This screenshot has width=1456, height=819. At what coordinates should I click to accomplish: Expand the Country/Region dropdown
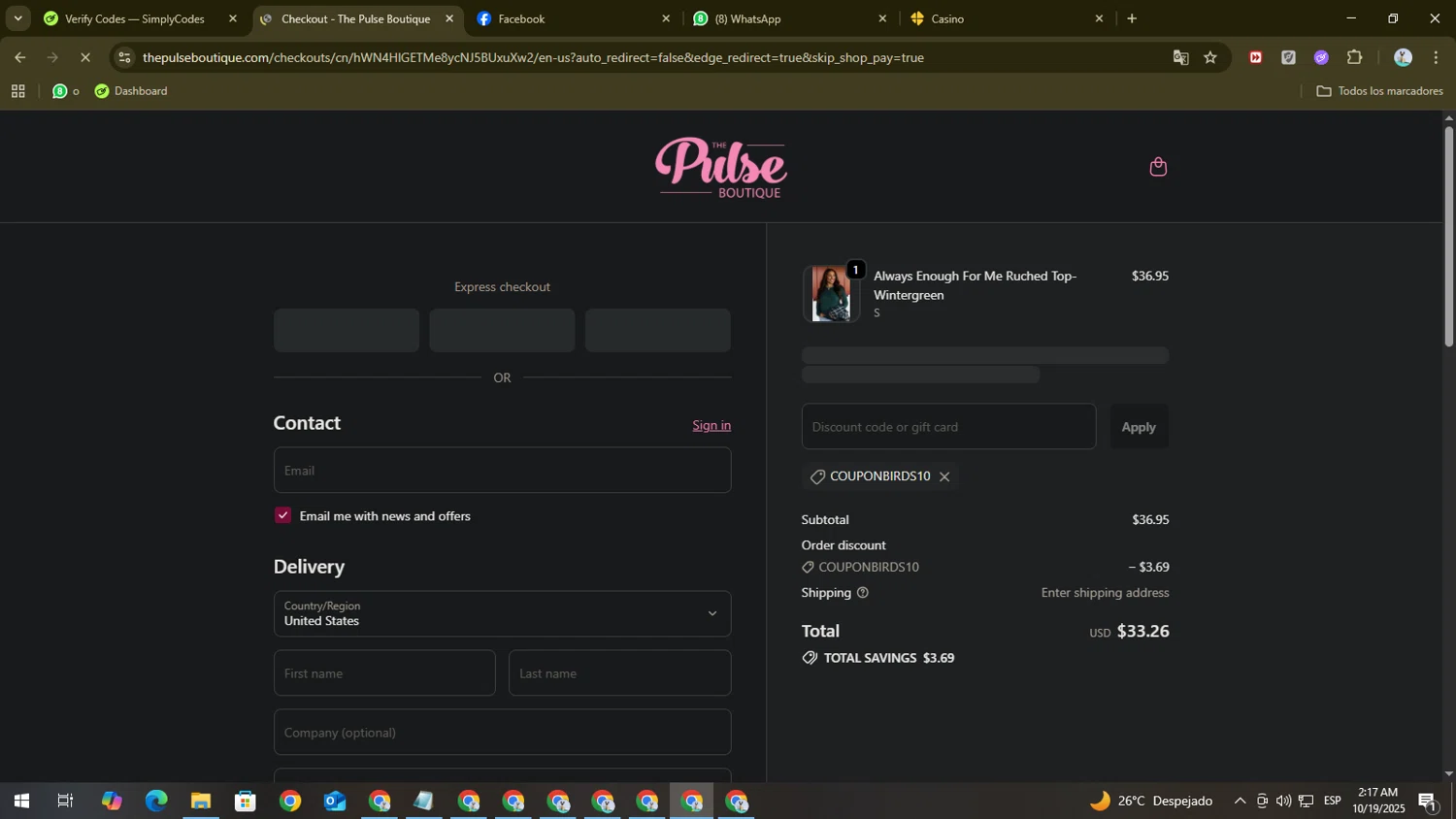coord(502,613)
